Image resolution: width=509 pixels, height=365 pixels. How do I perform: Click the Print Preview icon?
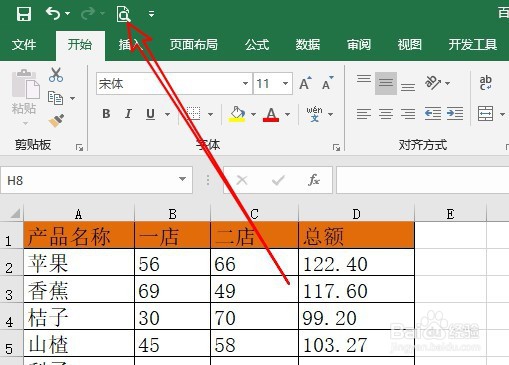coord(123,14)
